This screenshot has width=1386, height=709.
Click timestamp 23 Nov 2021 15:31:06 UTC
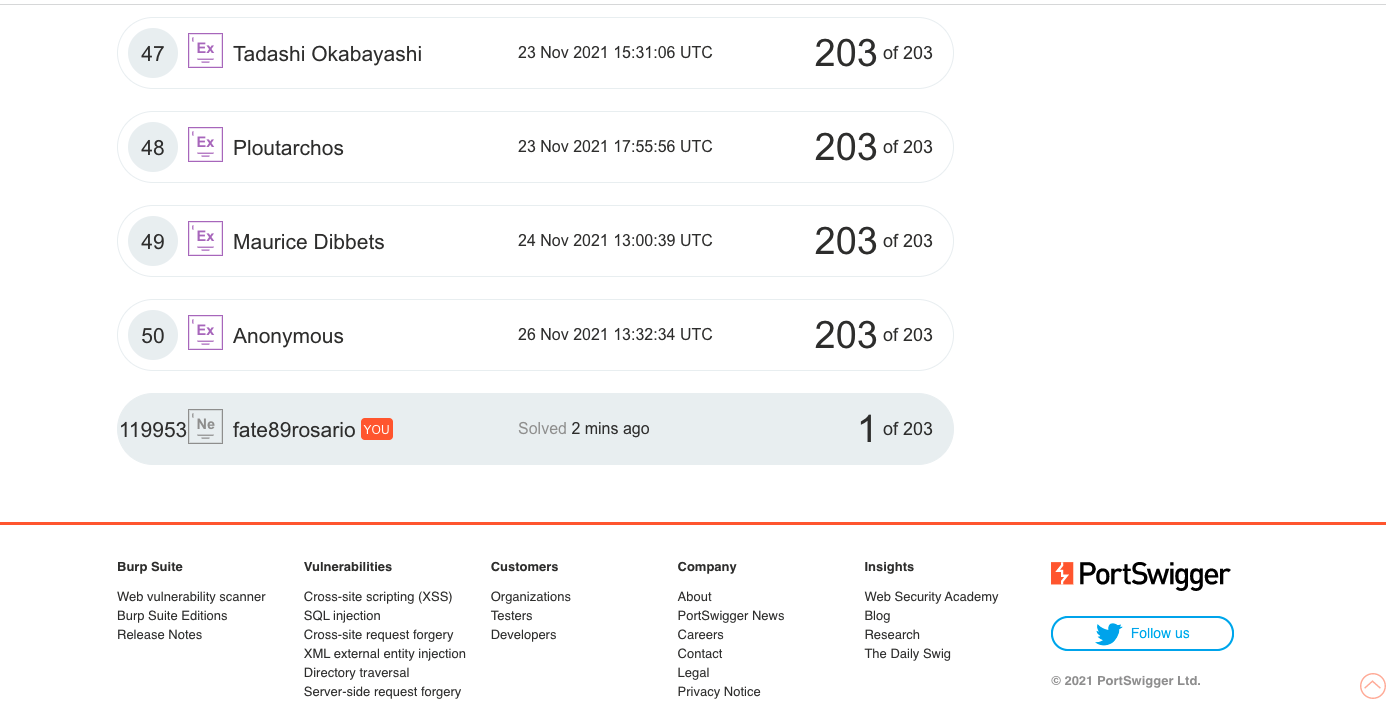[615, 52]
